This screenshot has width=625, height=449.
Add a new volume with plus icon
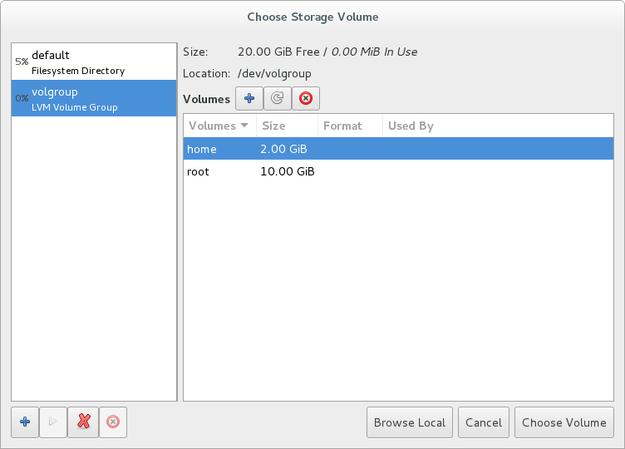click(x=249, y=98)
